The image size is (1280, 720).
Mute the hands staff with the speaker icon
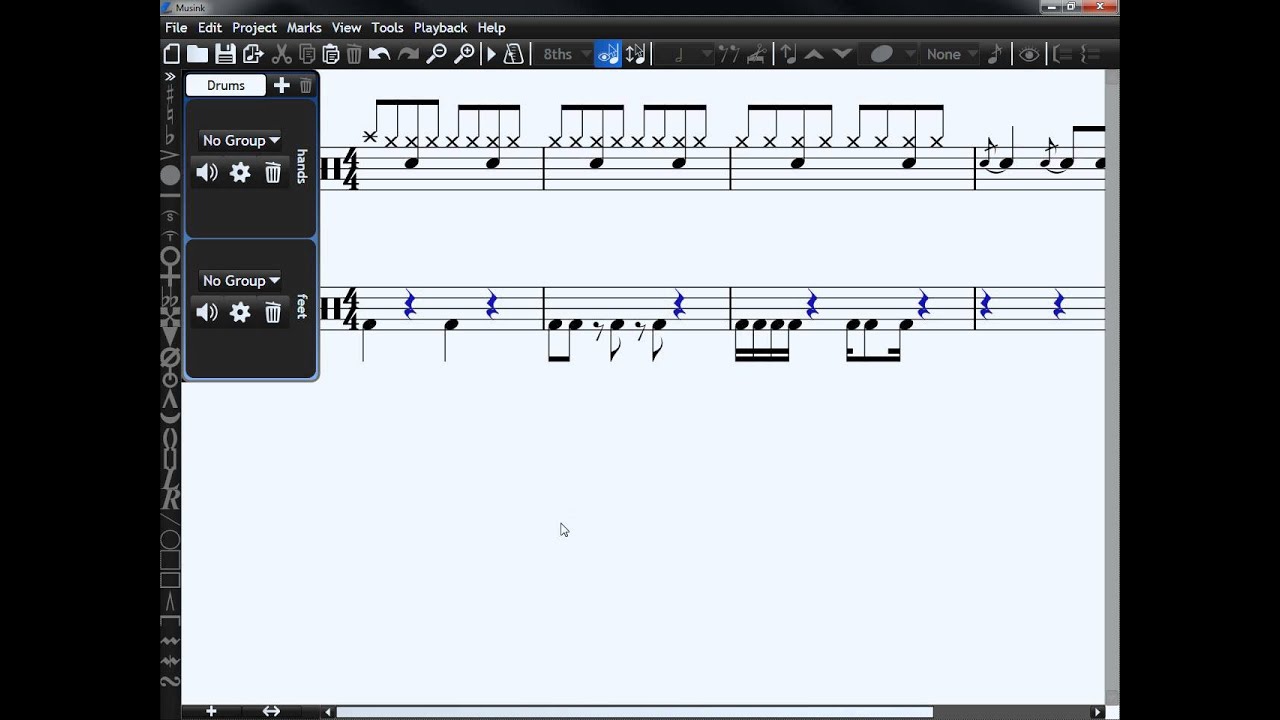click(x=207, y=173)
